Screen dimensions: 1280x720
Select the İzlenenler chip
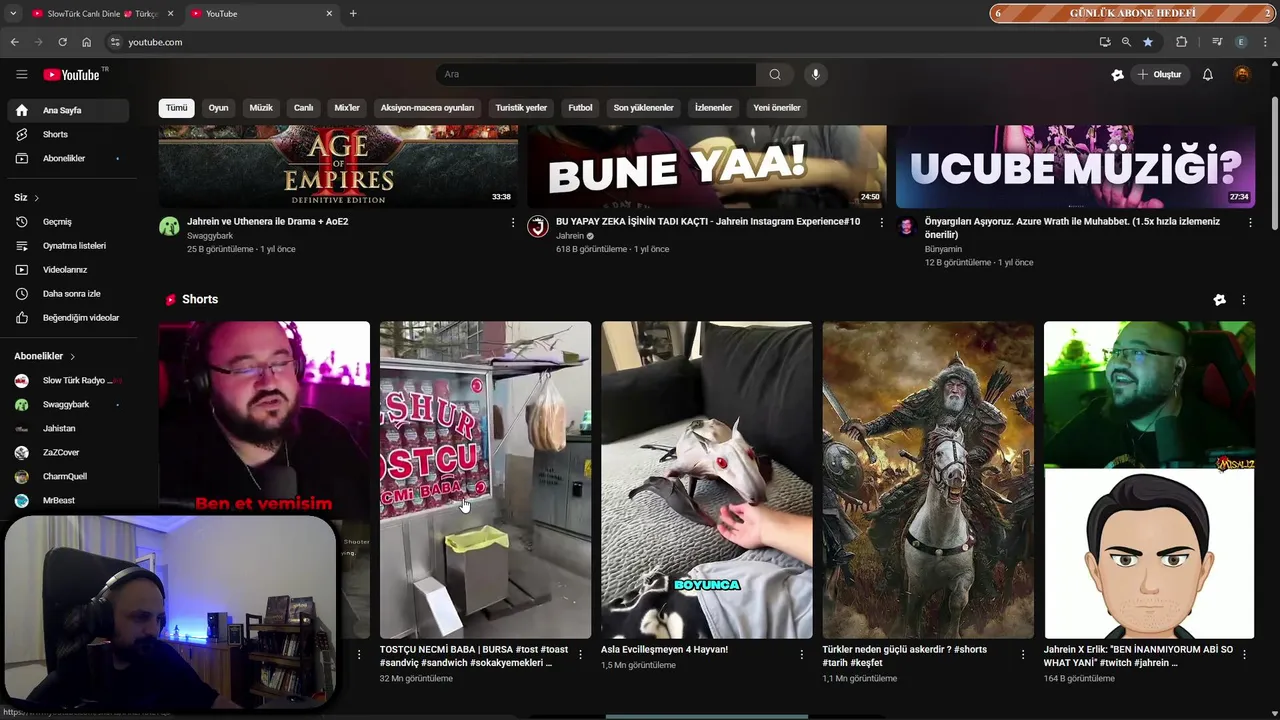[713, 107]
